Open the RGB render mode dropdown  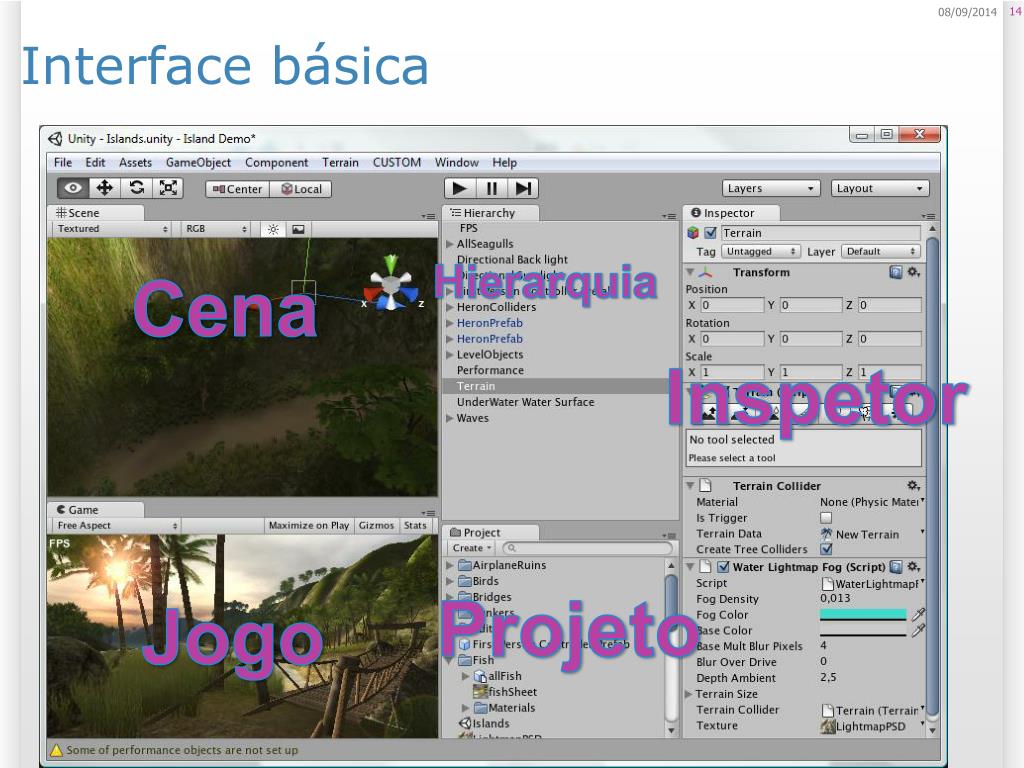[216, 229]
